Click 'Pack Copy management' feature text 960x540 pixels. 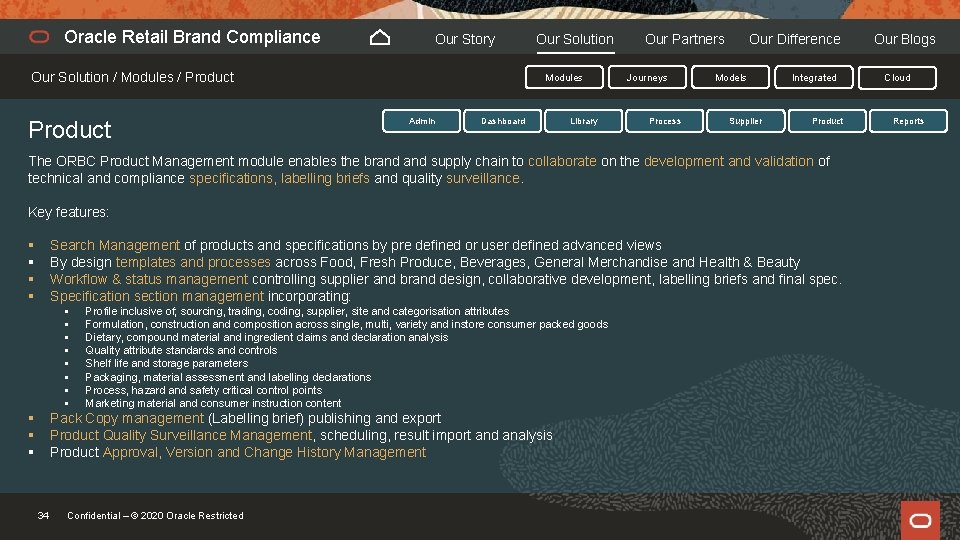coord(127,418)
